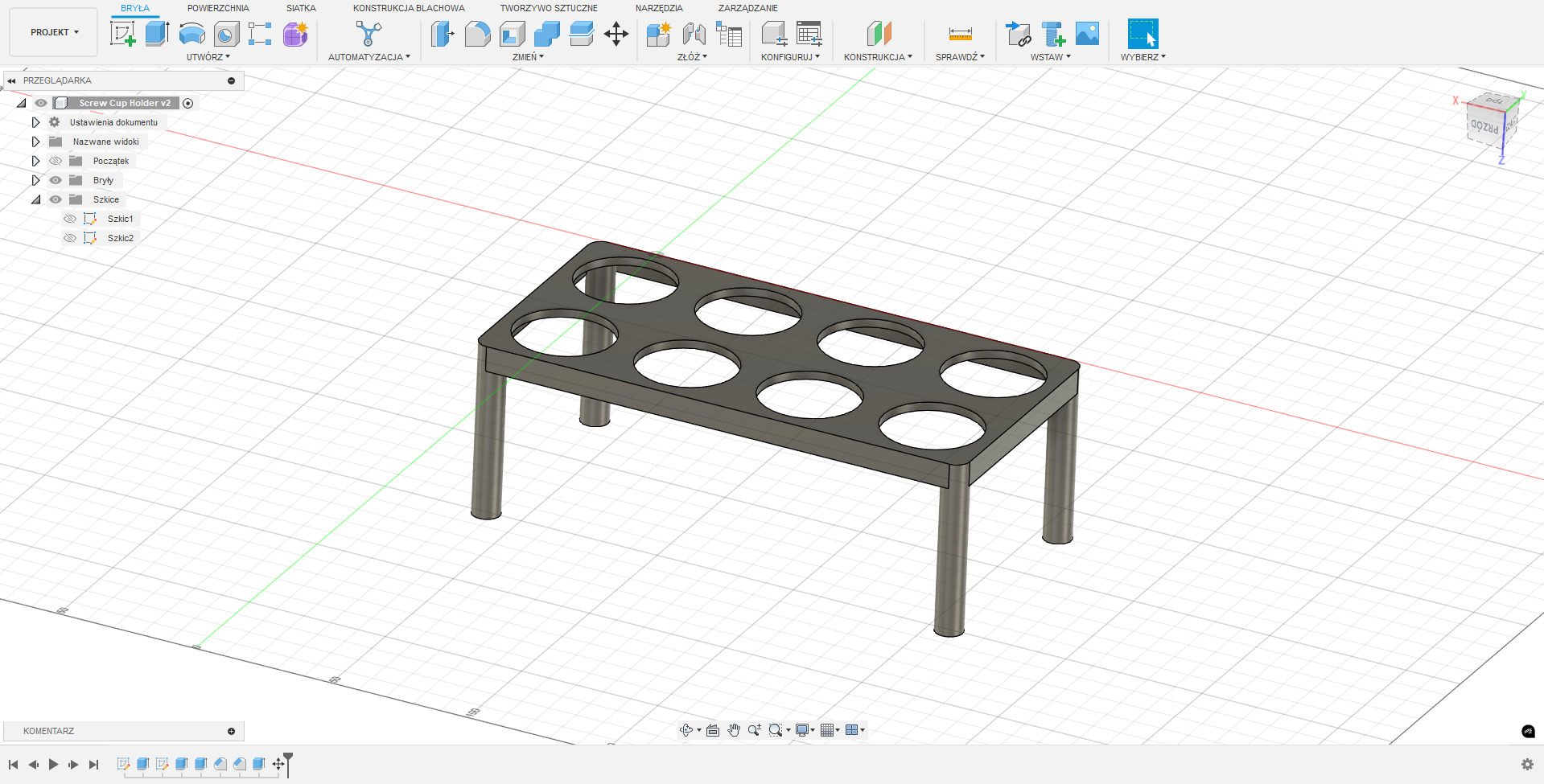Click the Insert image icon
Image resolution: width=1544 pixels, height=784 pixels.
[x=1087, y=34]
